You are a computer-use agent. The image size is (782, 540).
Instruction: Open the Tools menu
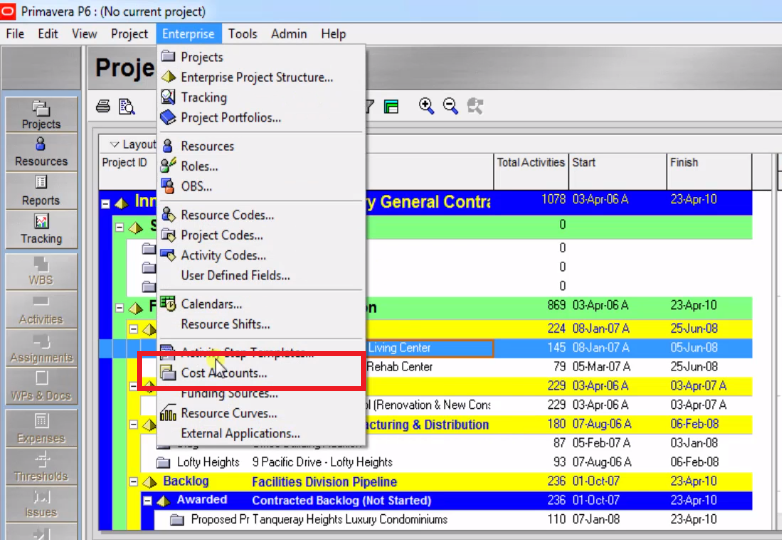(242, 34)
